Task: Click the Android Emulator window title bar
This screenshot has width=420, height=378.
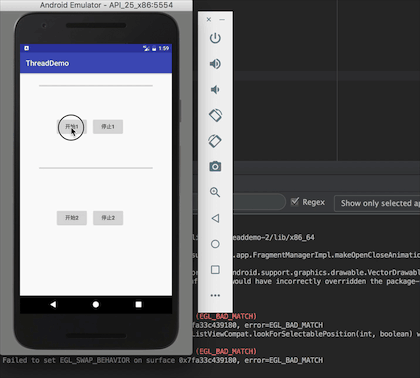Action: click(x=96, y=5)
